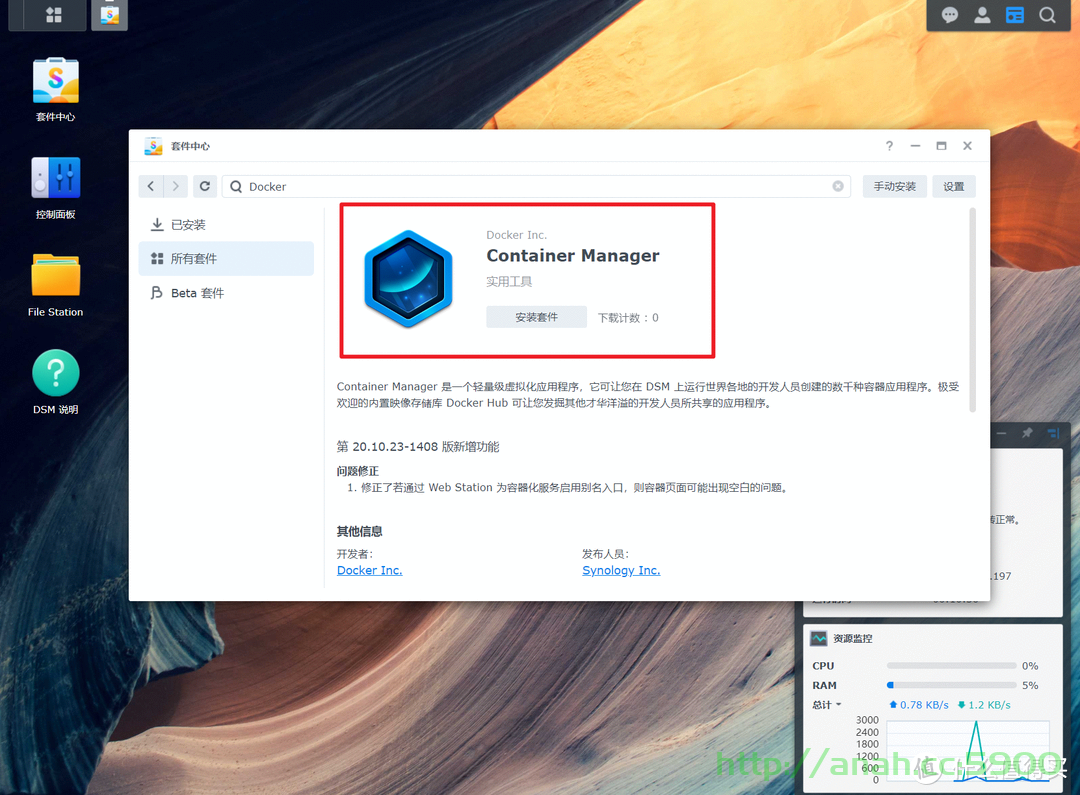
Task: Click the package detail vertical scrollbar
Action: (x=973, y=310)
